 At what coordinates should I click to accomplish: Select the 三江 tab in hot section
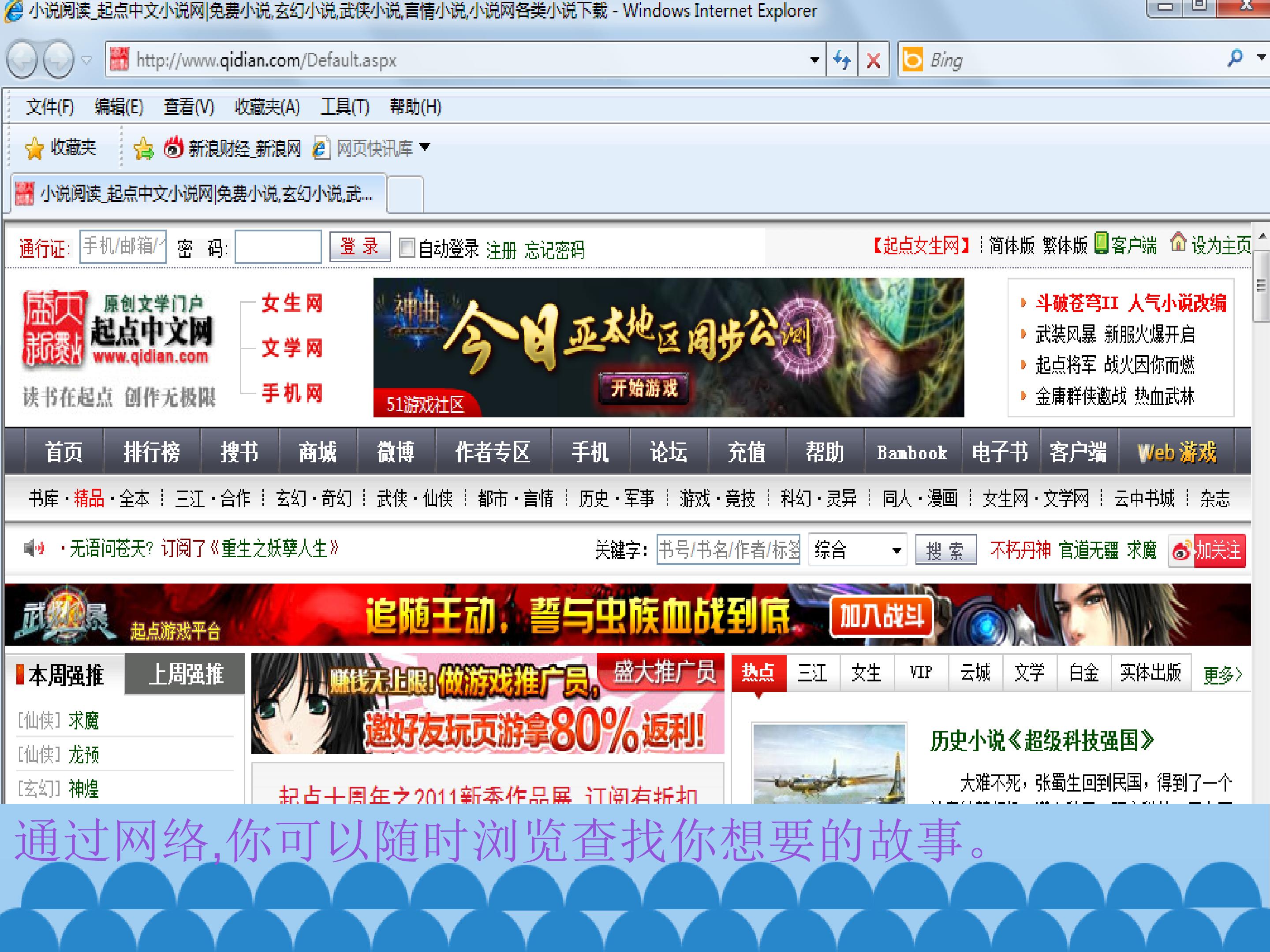pyautogui.click(x=812, y=672)
